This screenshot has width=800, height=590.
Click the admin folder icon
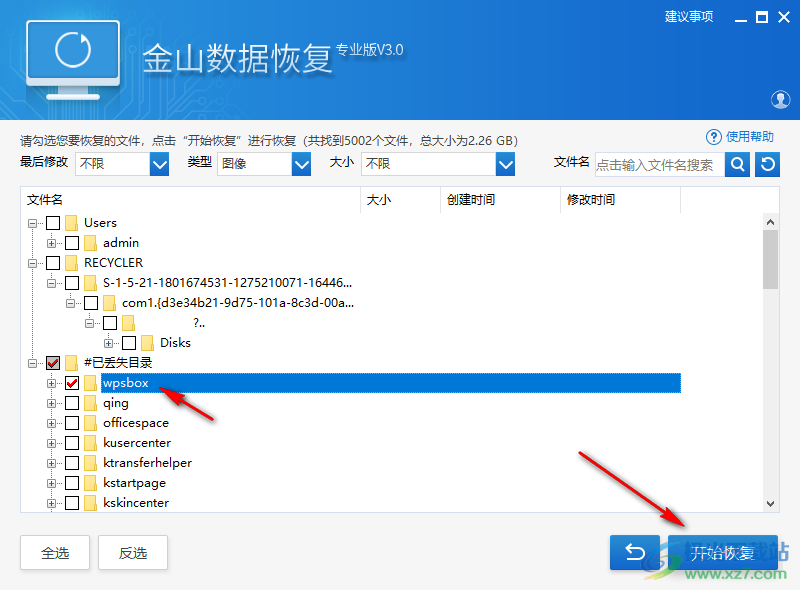(x=90, y=243)
